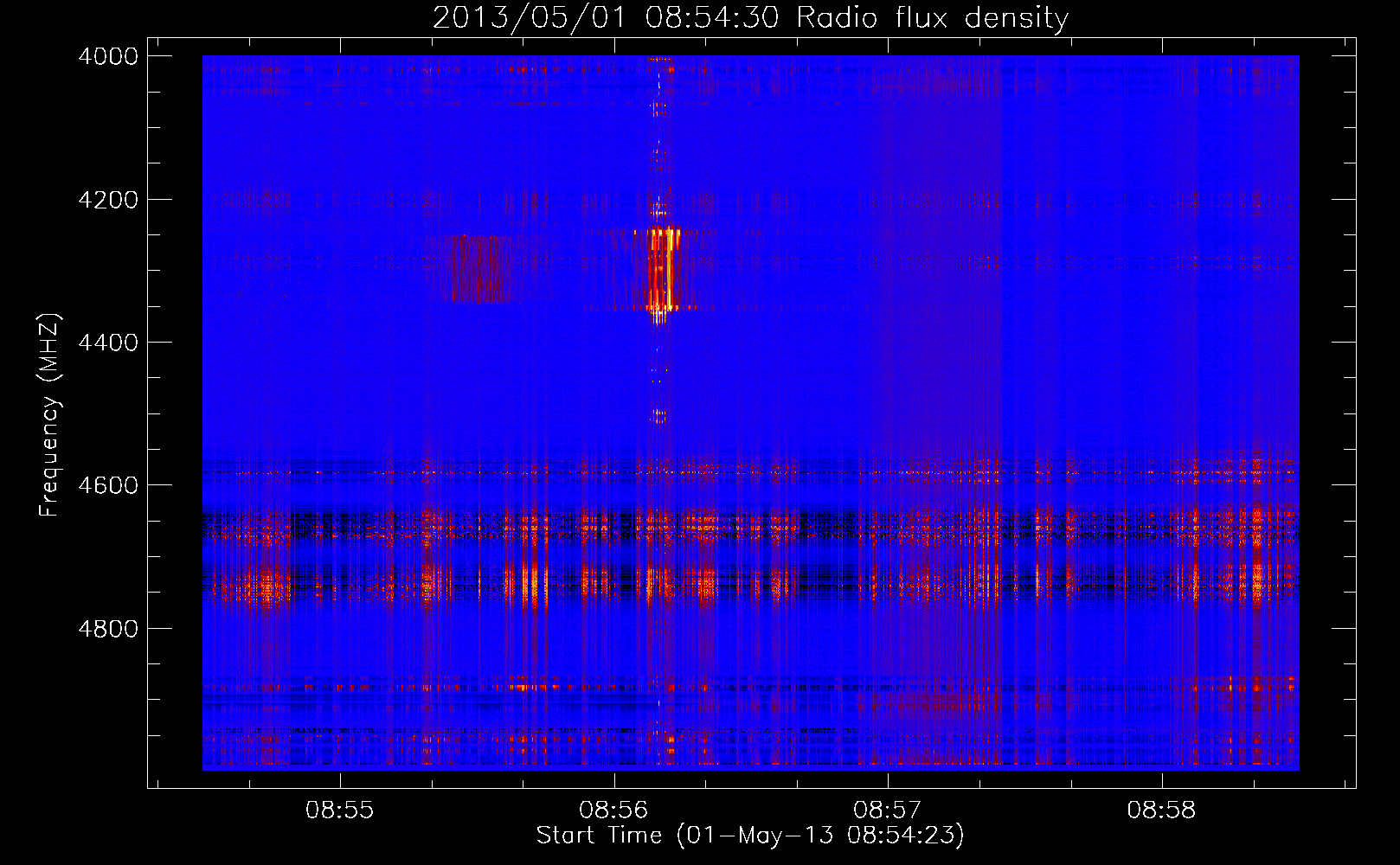Select the 4200 frequency axis label
Viewport: 1400px width, 865px height.
pyautogui.click(x=108, y=200)
